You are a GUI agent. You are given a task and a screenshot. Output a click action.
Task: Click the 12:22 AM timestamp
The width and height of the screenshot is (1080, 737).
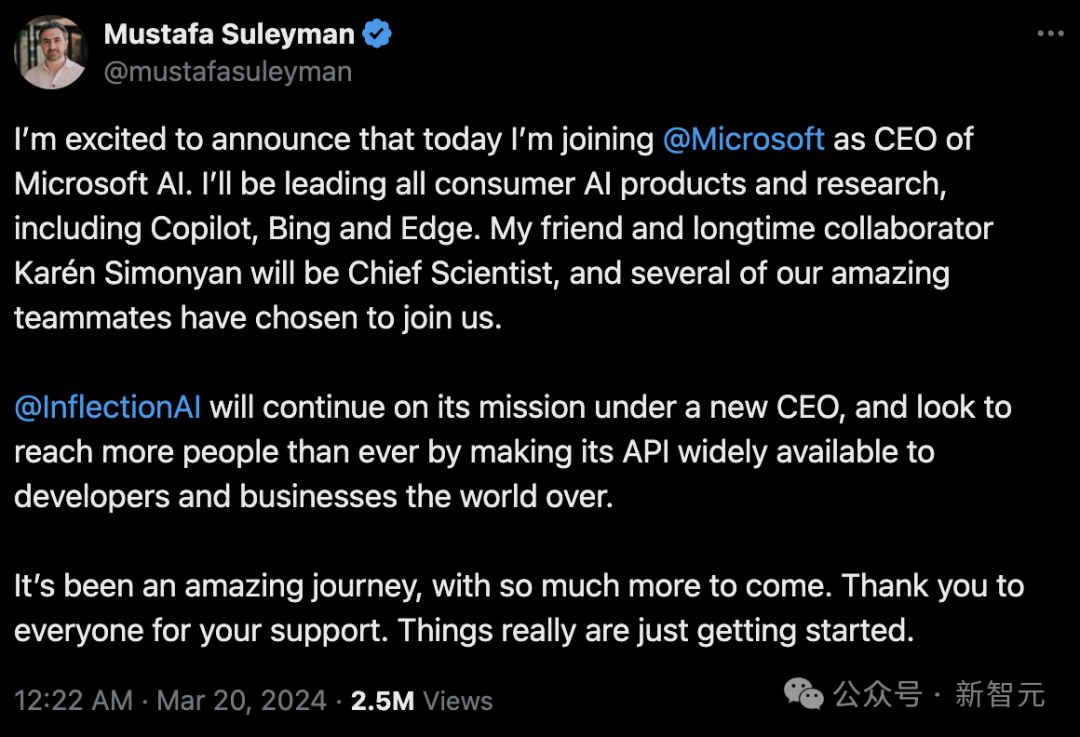click(x=73, y=700)
